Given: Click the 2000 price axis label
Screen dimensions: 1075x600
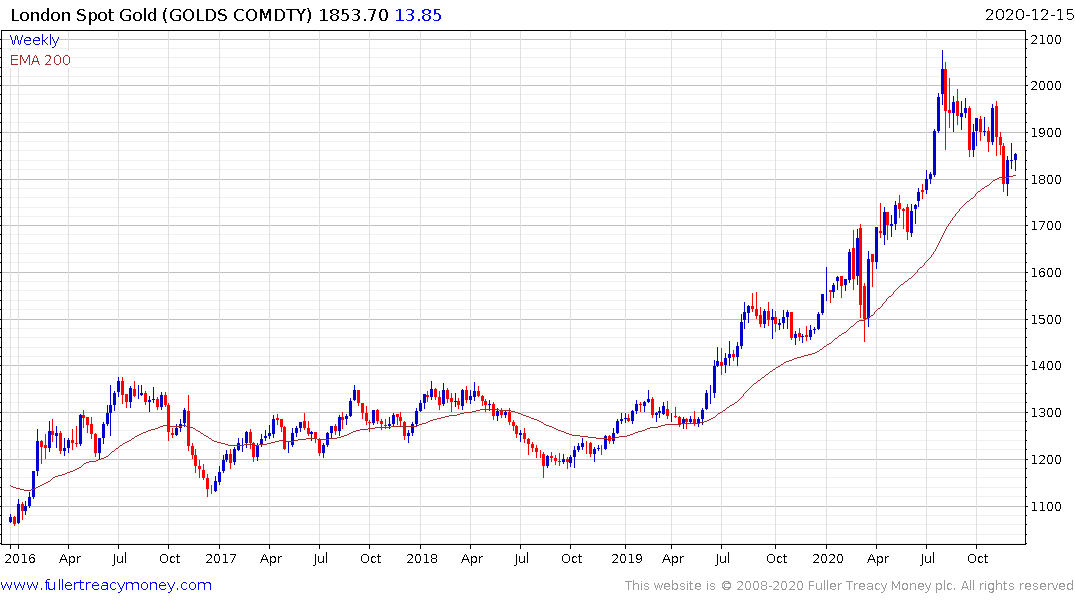Looking at the screenshot, I should (x=1046, y=86).
